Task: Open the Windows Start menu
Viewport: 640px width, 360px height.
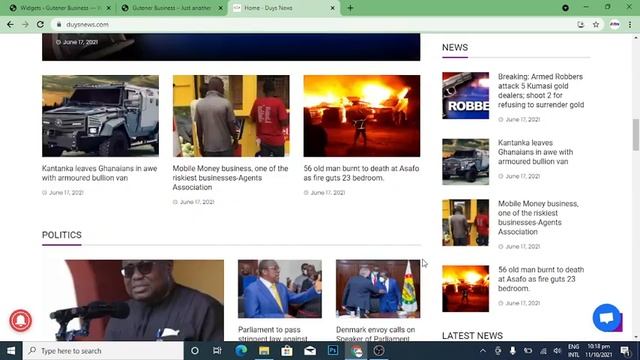Action: (x=11, y=351)
